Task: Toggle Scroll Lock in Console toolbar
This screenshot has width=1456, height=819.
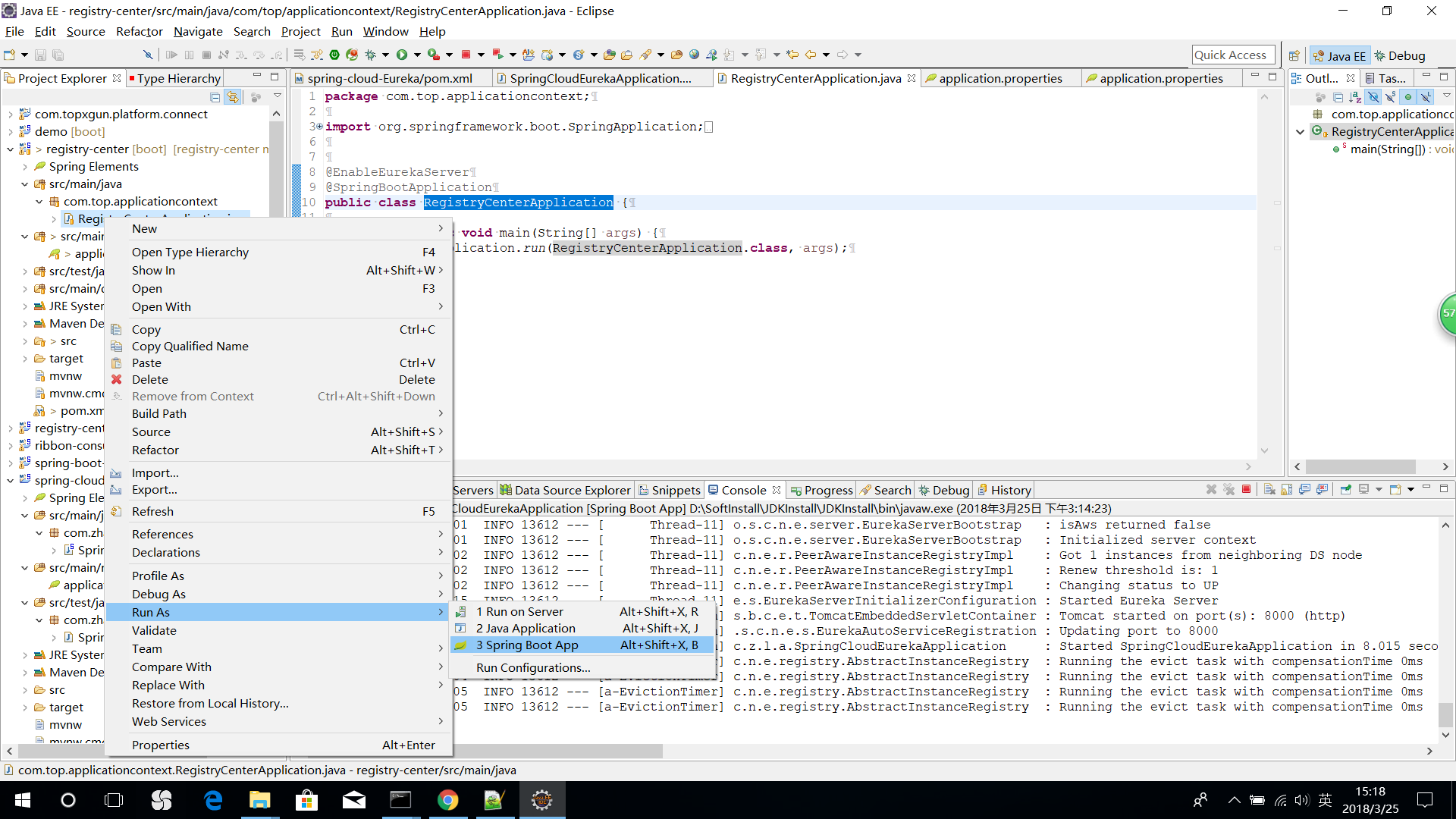Action: 1286,489
